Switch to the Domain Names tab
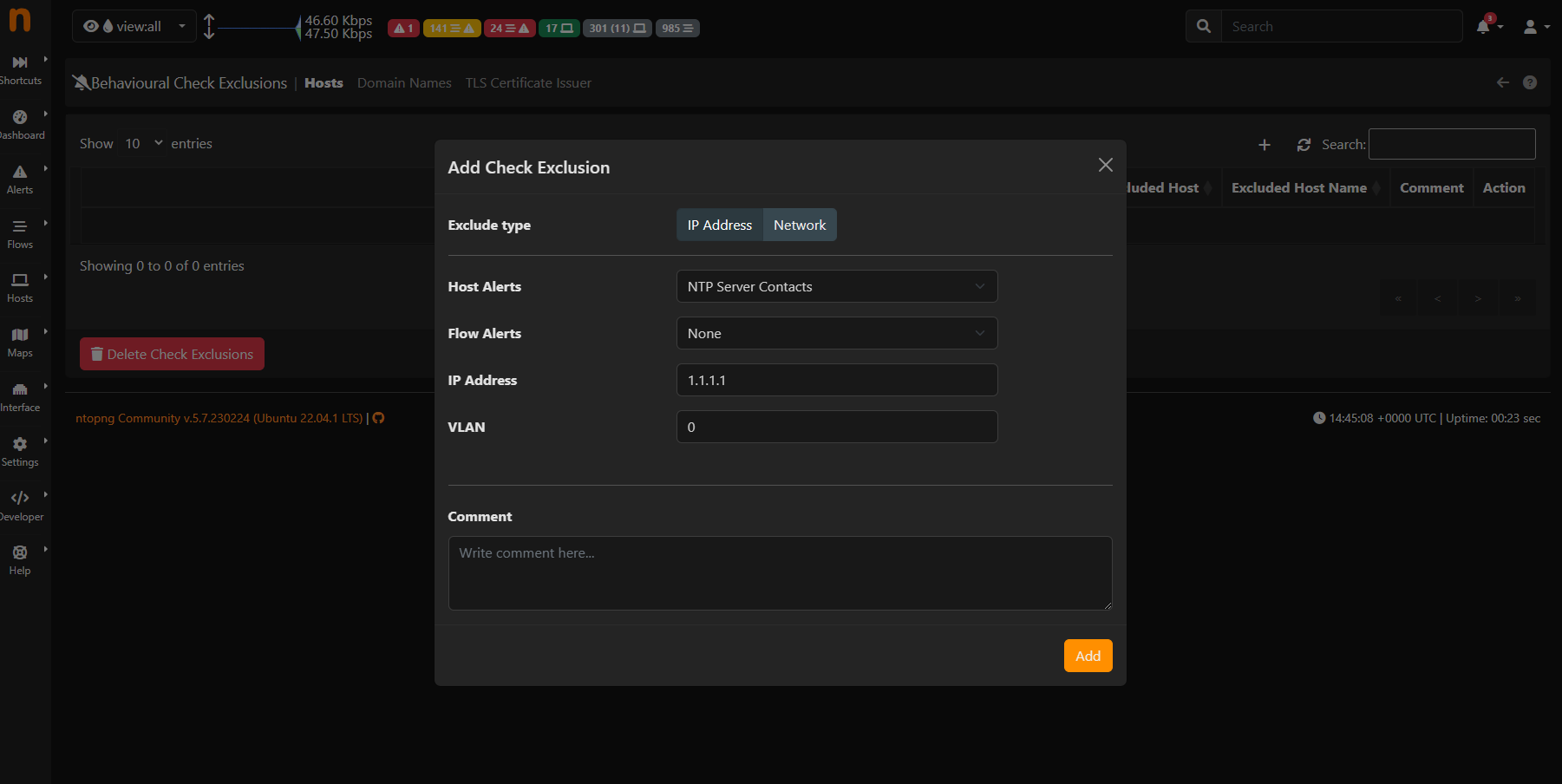 click(403, 82)
